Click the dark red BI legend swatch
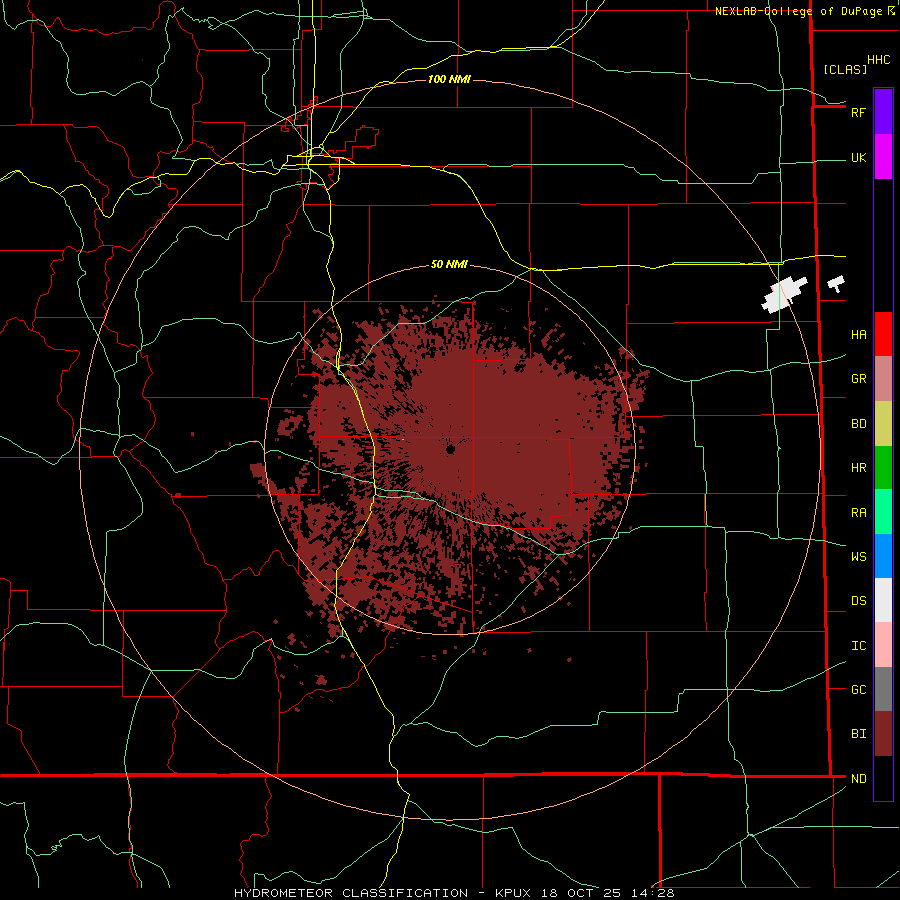Viewport: 900px width, 900px height. [x=883, y=734]
